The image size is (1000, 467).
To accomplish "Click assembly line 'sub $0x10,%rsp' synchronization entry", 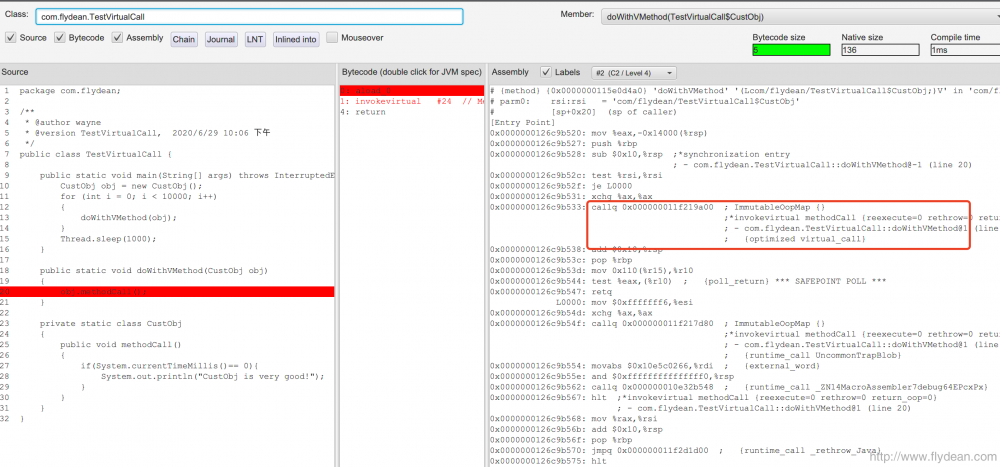I will [640, 154].
